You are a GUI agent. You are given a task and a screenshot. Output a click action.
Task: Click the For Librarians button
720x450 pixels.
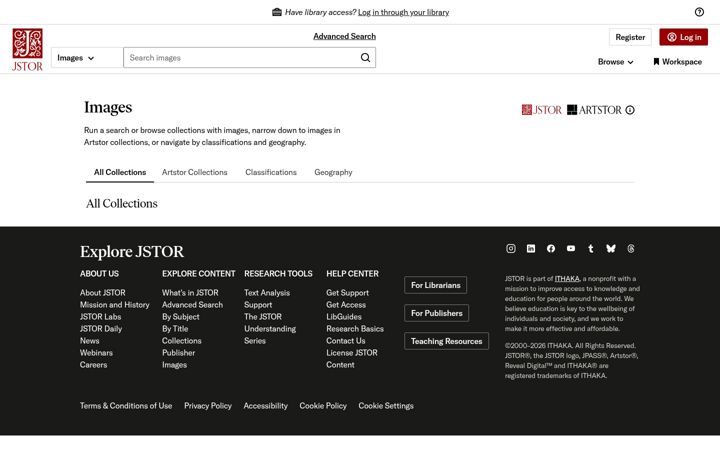[x=436, y=285]
